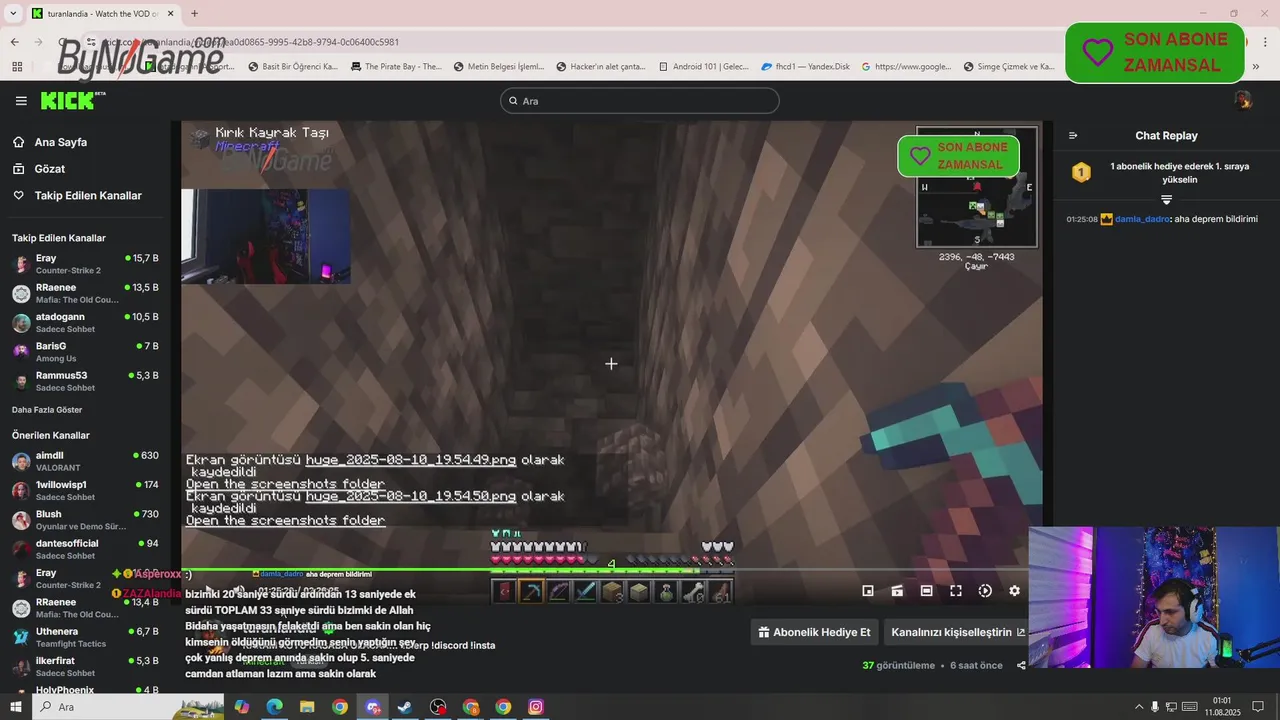Open the Windows Start menu
The width and height of the screenshot is (1280, 720).
[16, 707]
